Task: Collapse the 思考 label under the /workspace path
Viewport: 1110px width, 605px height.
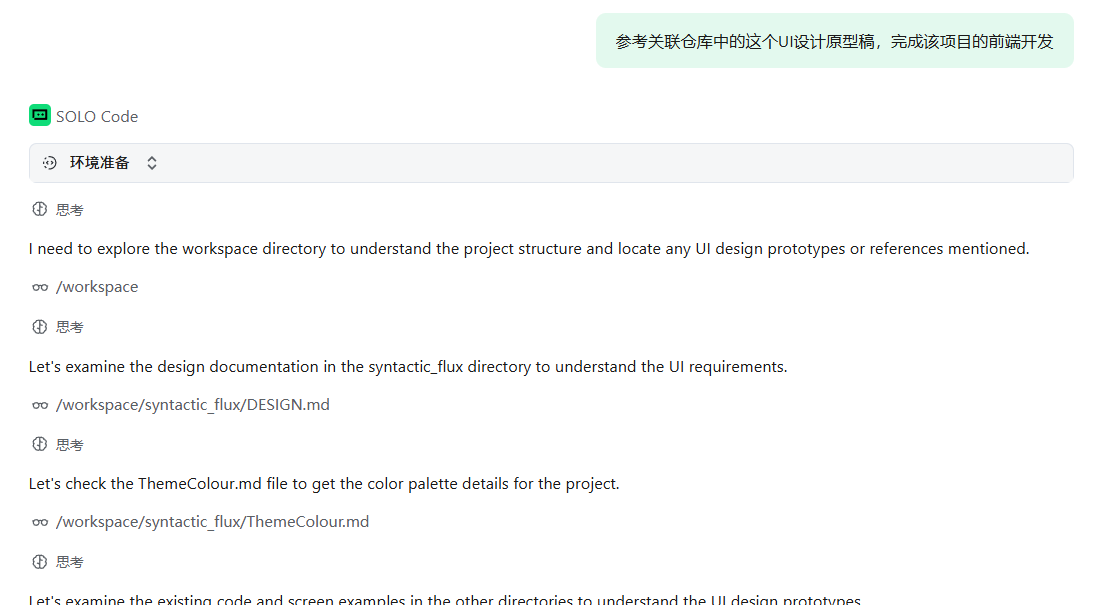Action: [70, 327]
